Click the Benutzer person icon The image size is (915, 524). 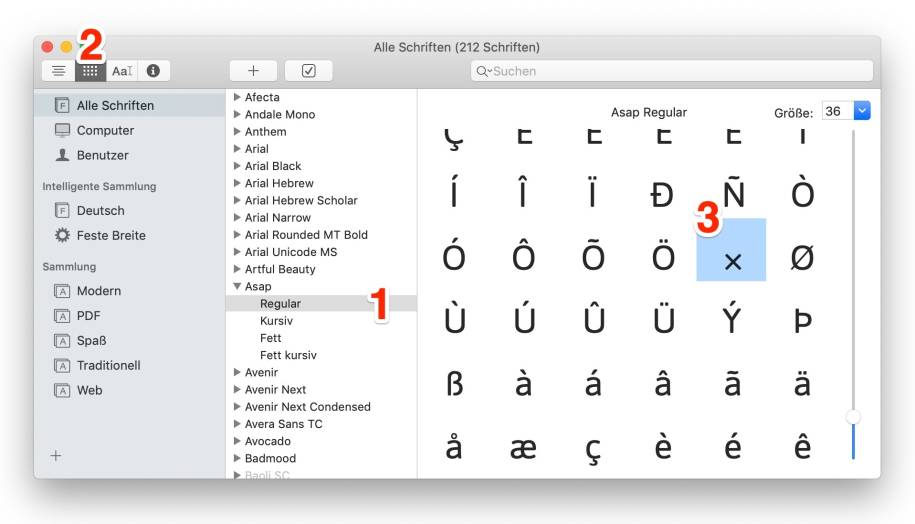click(62, 155)
